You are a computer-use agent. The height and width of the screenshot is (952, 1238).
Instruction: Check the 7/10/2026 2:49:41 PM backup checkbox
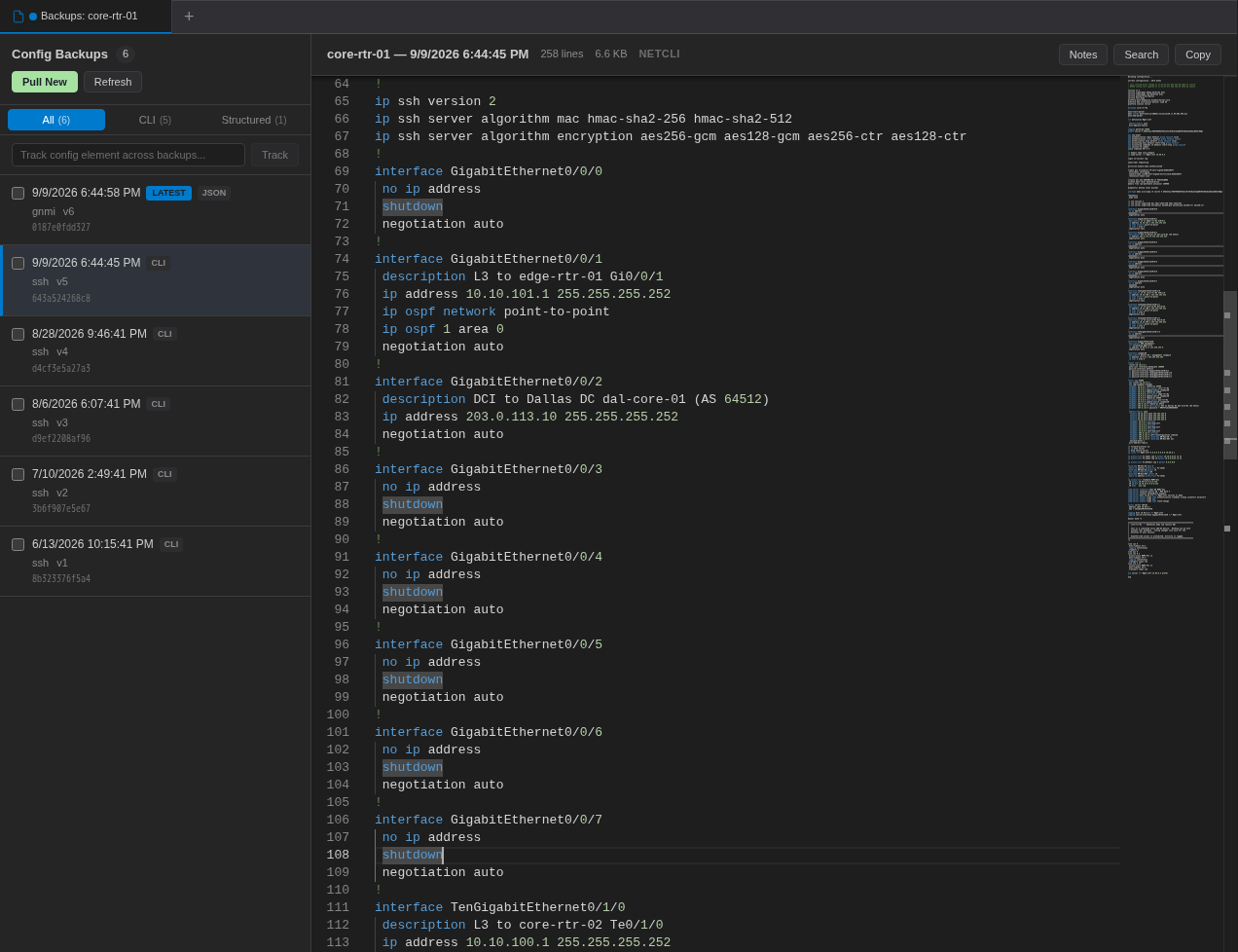18,474
